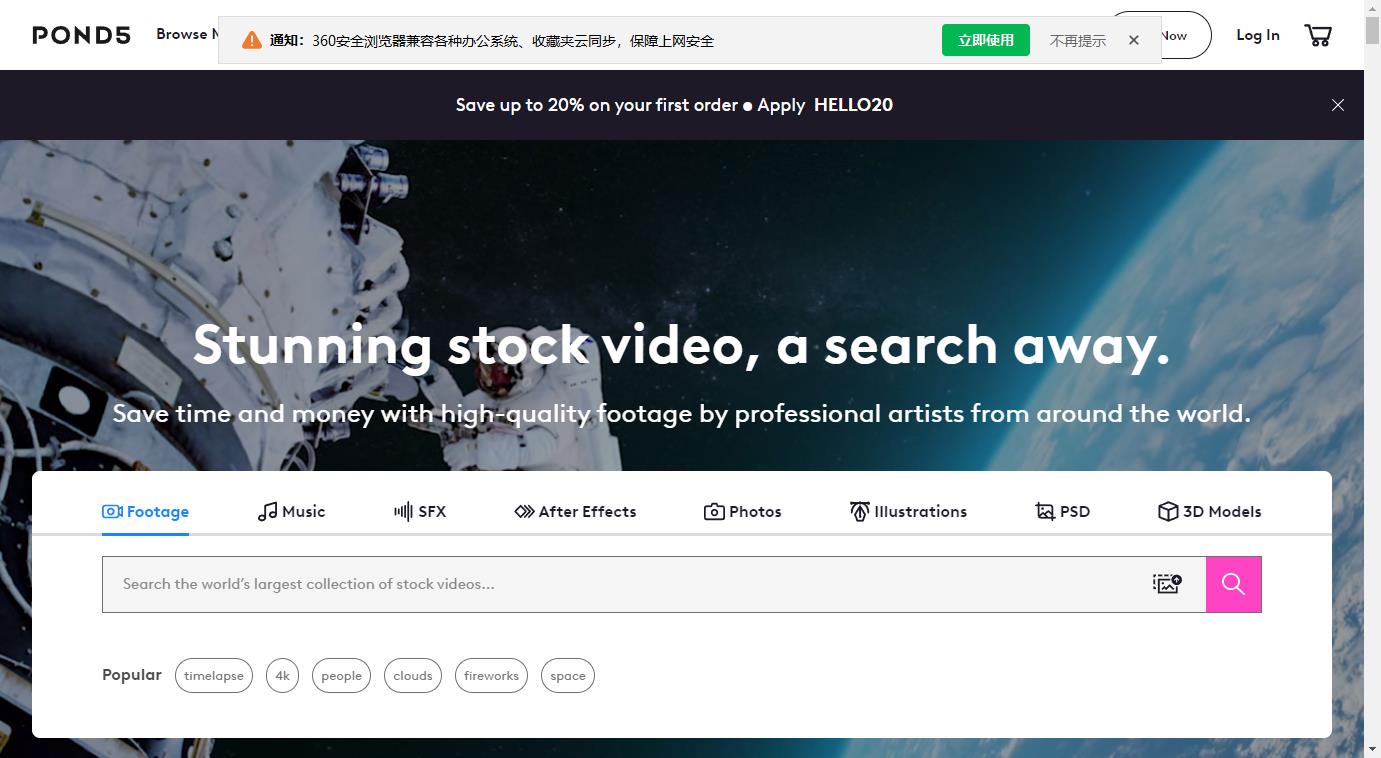Viewport: 1381px width, 758px height.
Task: Click the Log In link
Action: tap(1258, 35)
